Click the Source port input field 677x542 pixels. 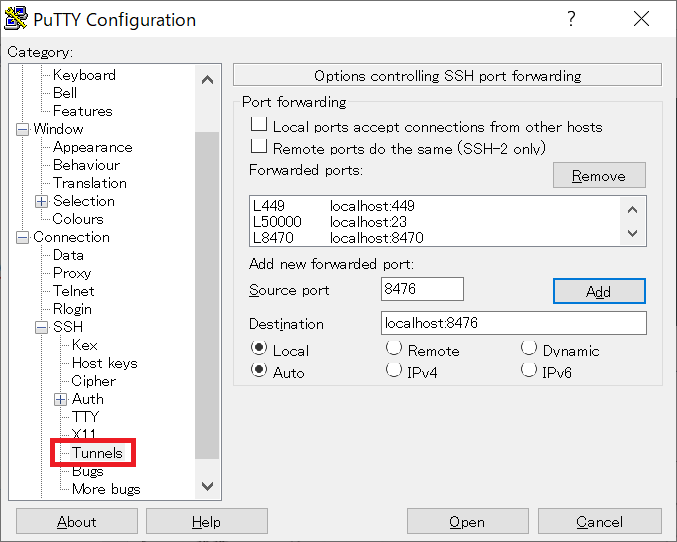coord(422,289)
